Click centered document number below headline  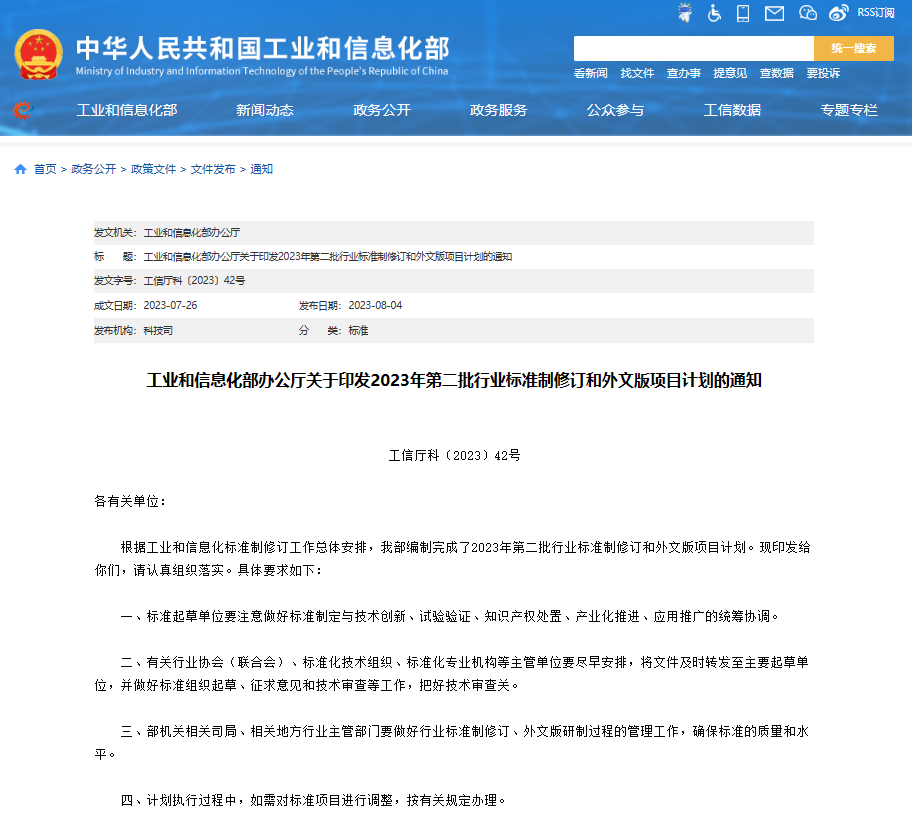pos(454,455)
